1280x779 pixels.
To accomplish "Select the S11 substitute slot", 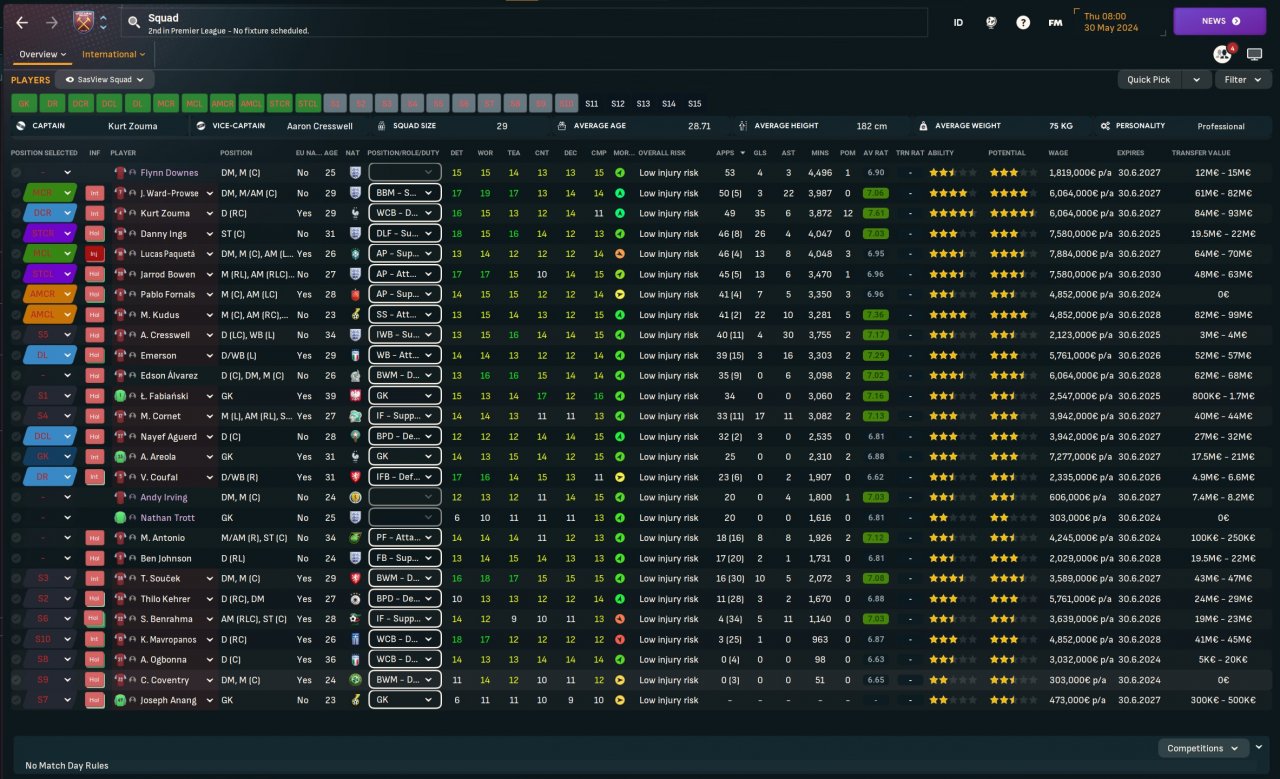I will (x=592, y=103).
